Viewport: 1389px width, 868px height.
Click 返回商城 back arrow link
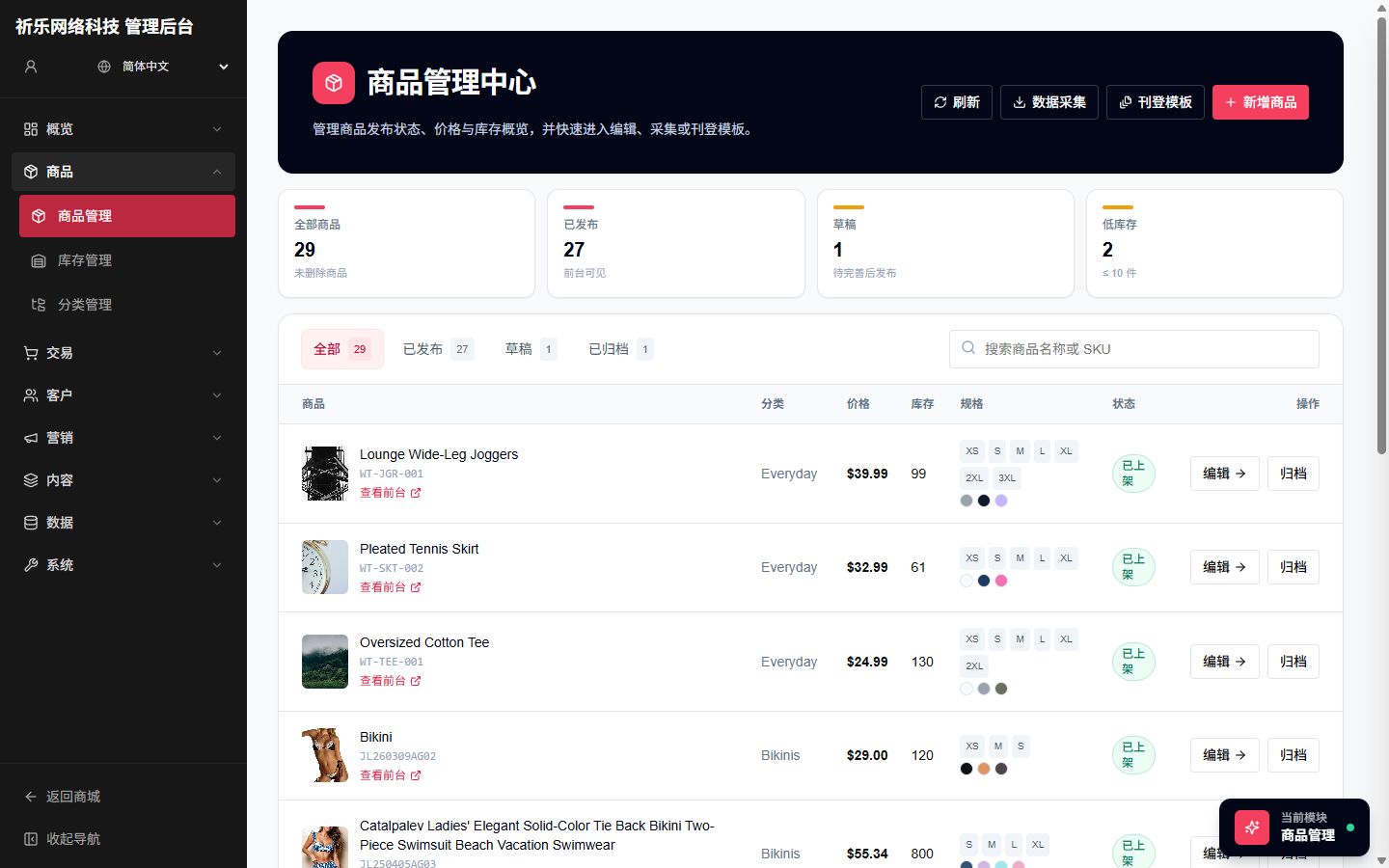(x=123, y=797)
